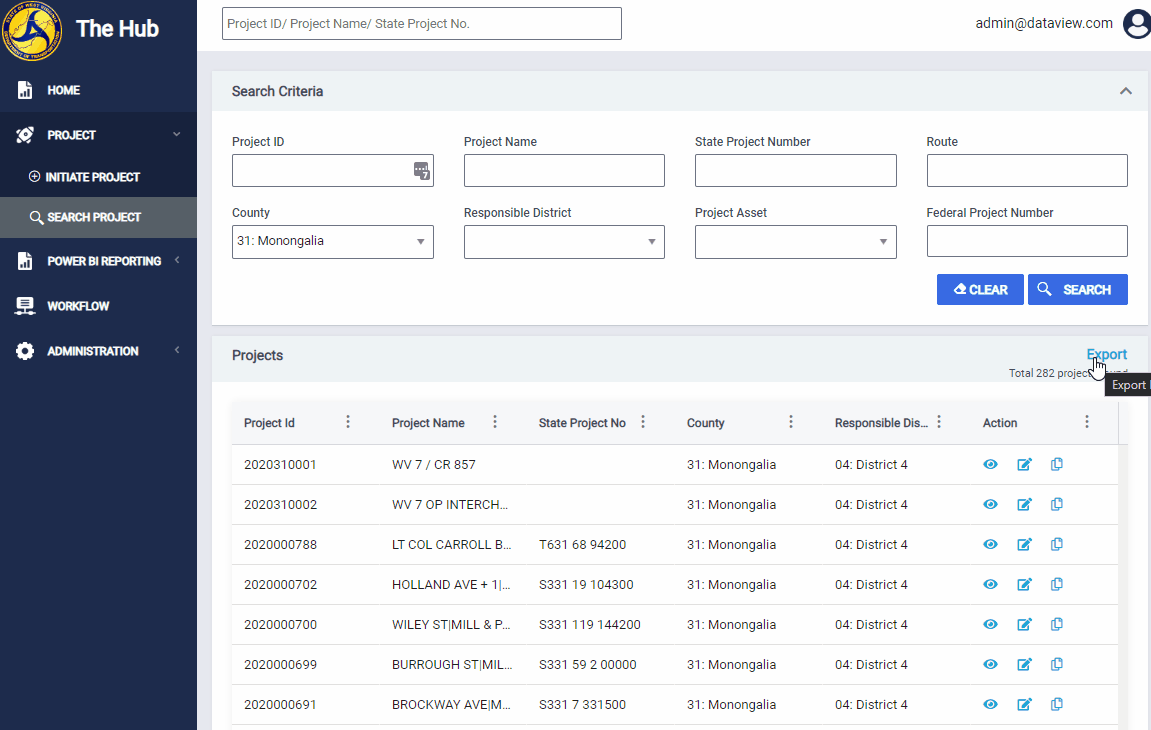This screenshot has height=730, width=1151.
Task: Expand Power BI Reporting sidebar menu
Action: pos(177,261)
